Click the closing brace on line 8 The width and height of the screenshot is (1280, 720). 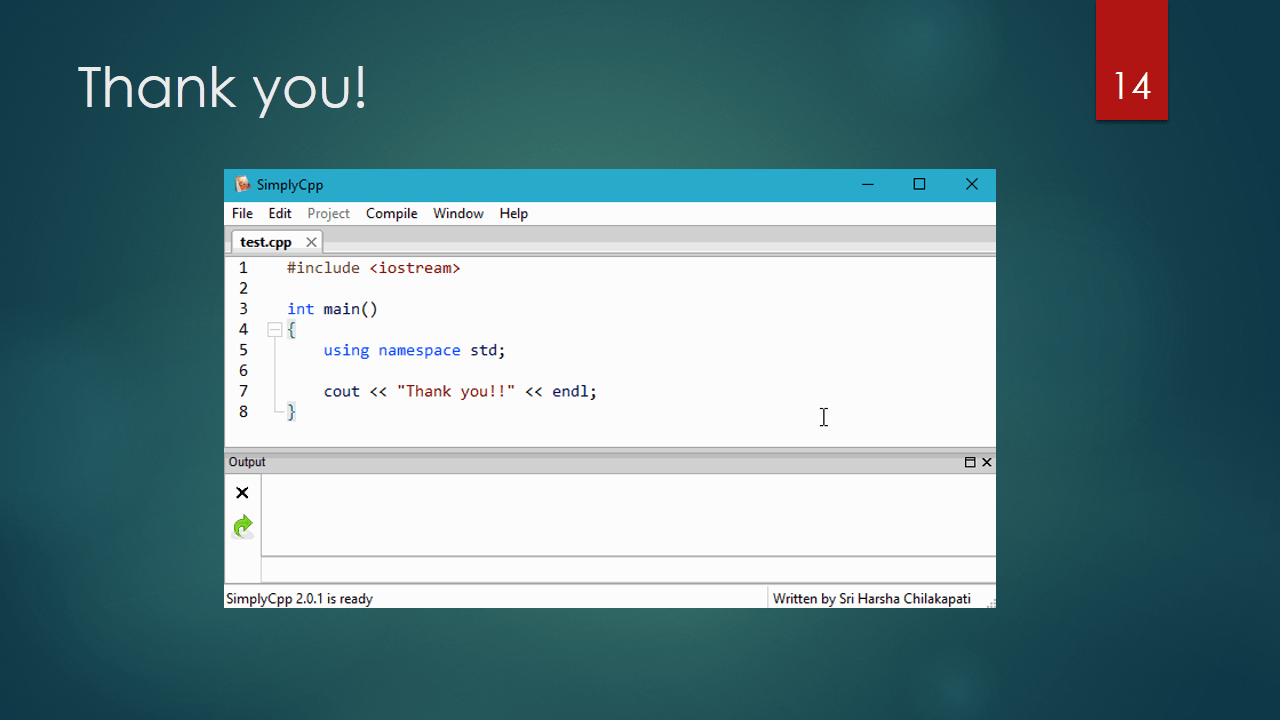(x=292, y=411)
